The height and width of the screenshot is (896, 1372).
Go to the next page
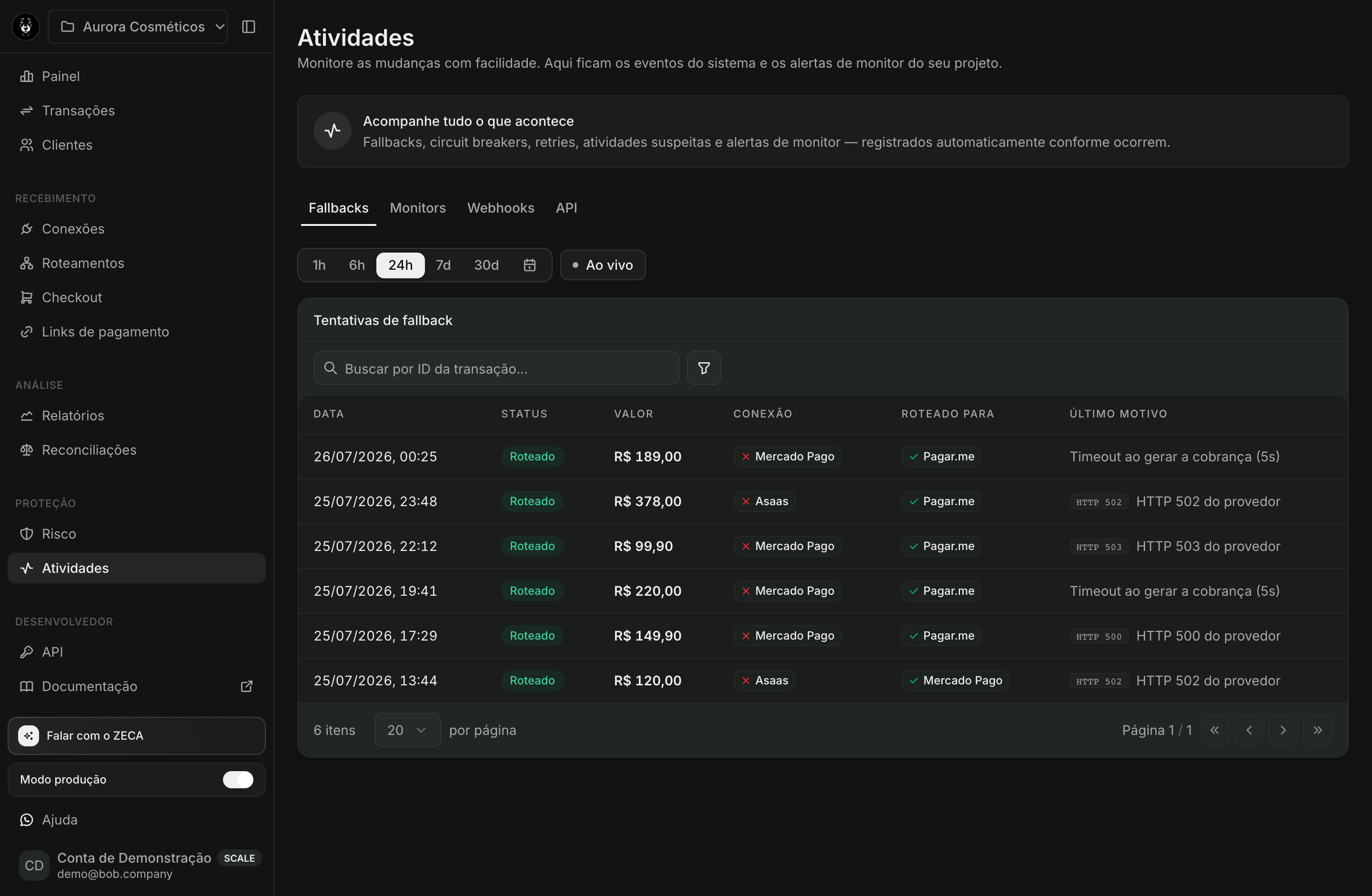(1283, 731)
